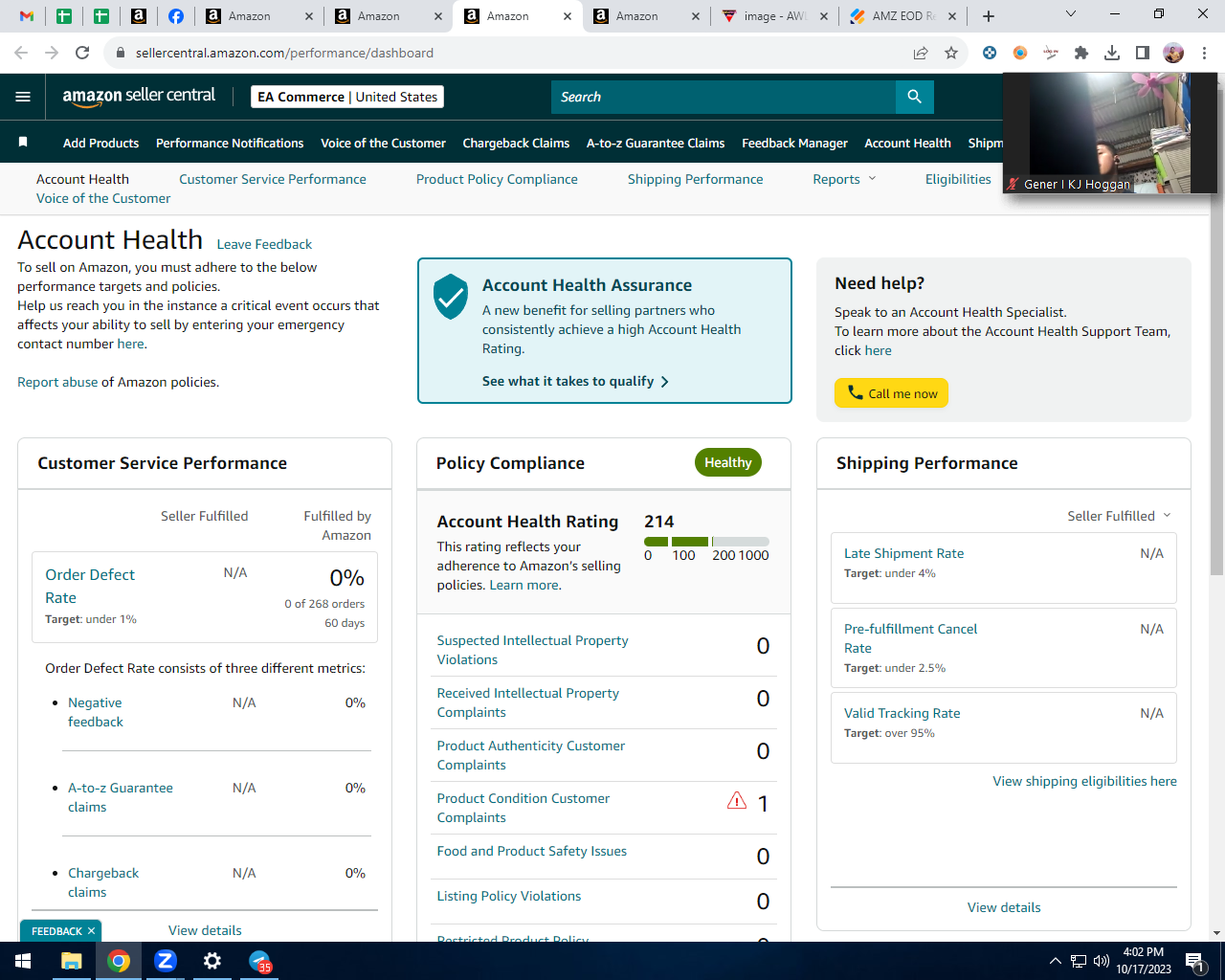Viewport: 1225px width, 980px height.
Task: Open the EA Commerce United States account switcher
Action: [347, 97]
